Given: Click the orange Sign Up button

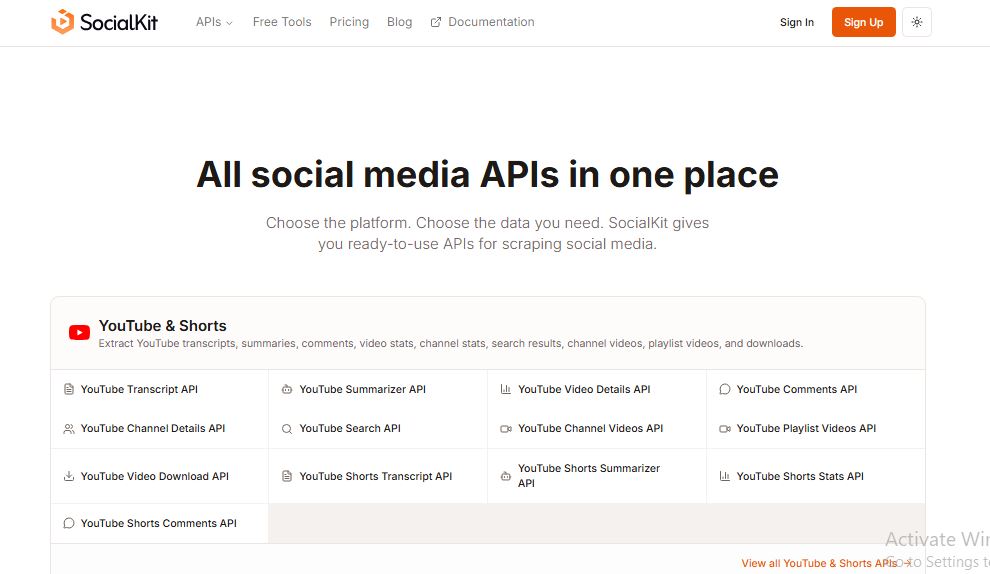Looking at the screenshot, I should 863,22.
